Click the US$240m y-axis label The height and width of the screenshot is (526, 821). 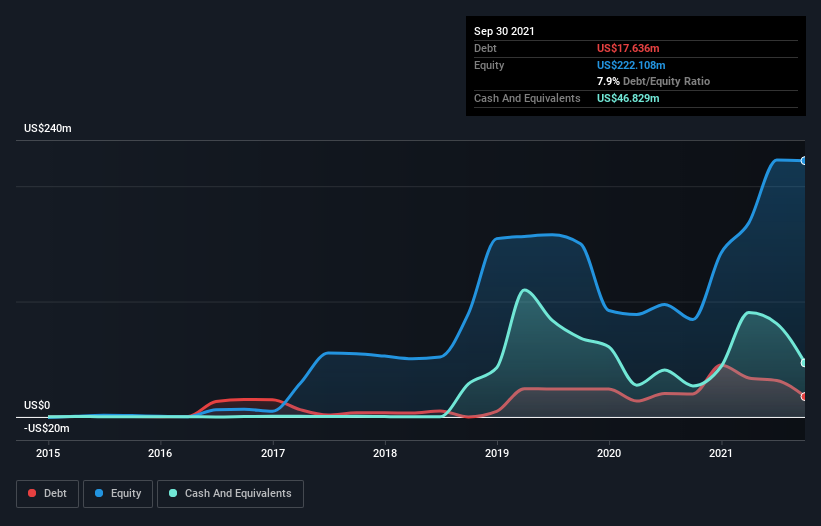pos(48,128)
